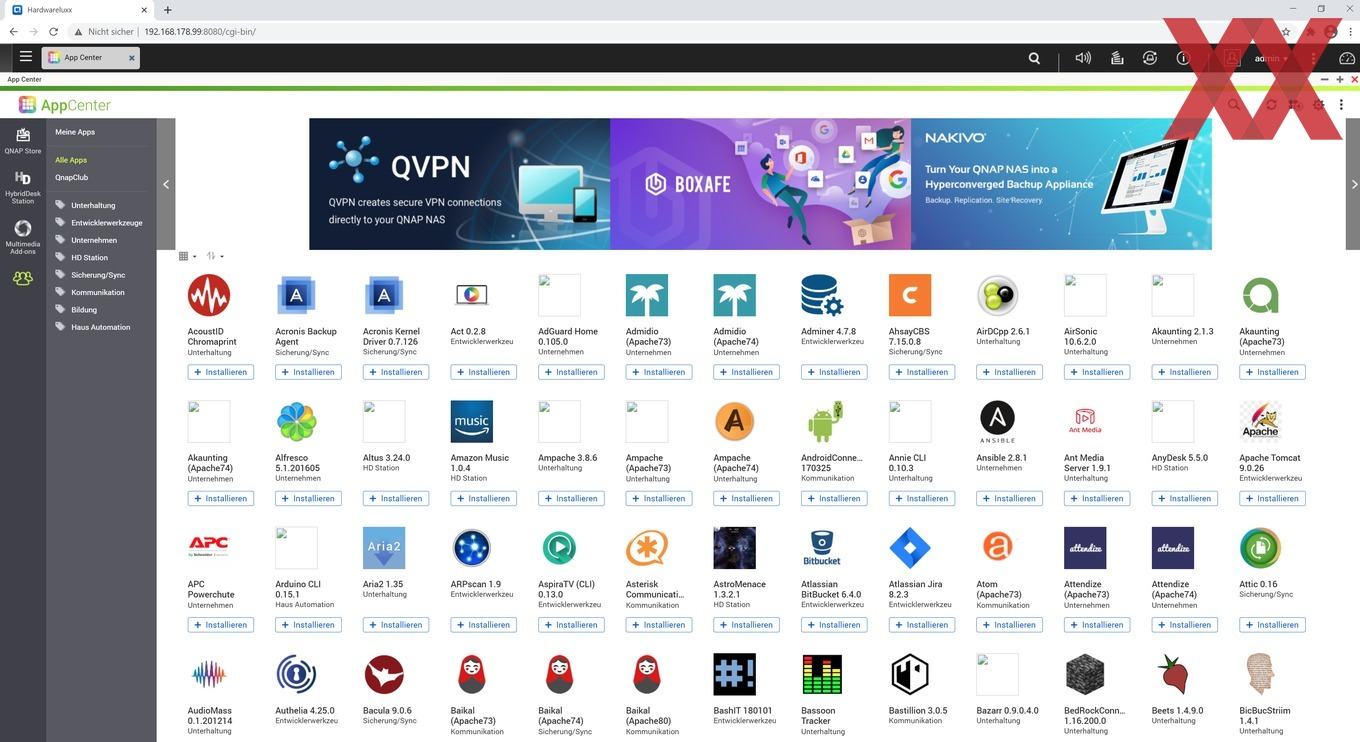Click the Bassoon Tracker icon
Viewport: 1360px width, 742px height.
coord(822,675)
